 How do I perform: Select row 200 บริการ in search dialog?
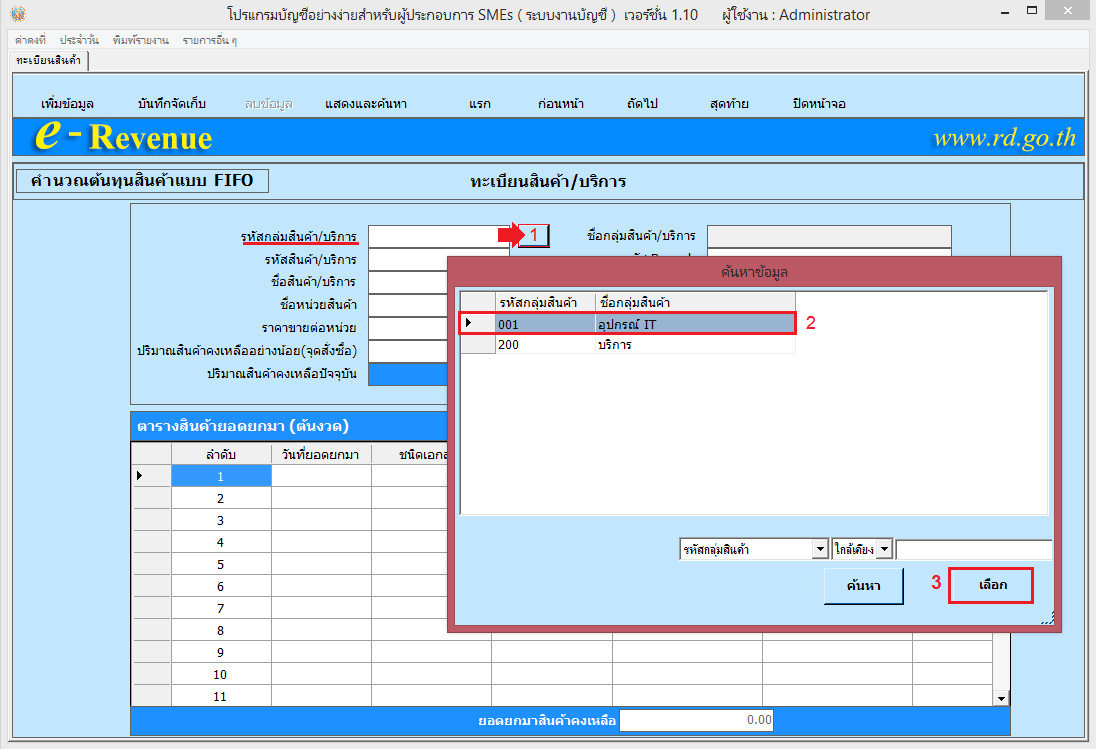tap(627, 344)
